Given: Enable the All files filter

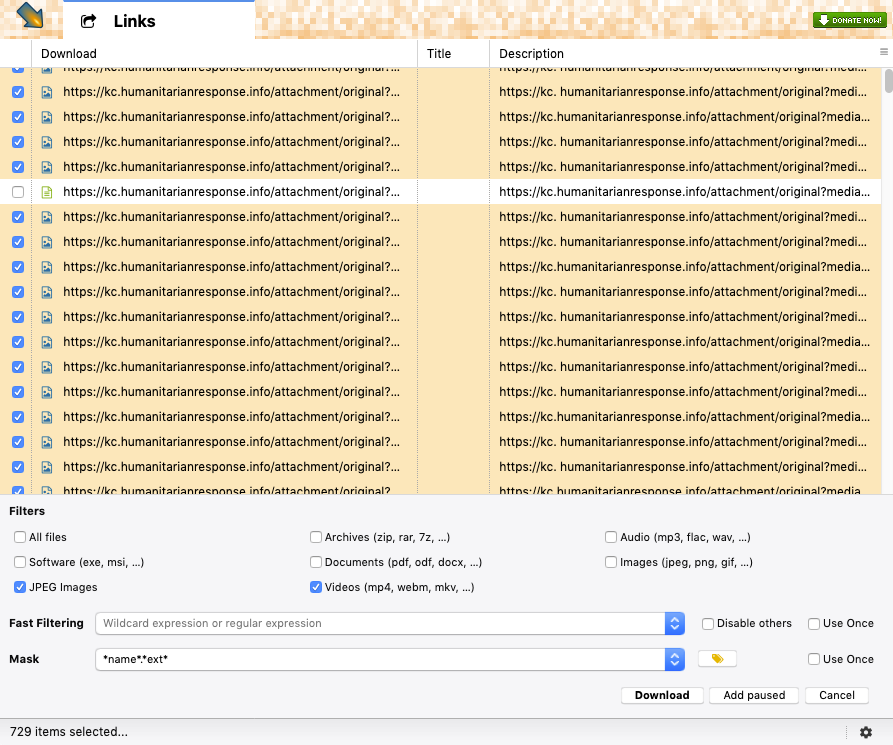Looking at the screenshot, I should [x=21, y=537].
